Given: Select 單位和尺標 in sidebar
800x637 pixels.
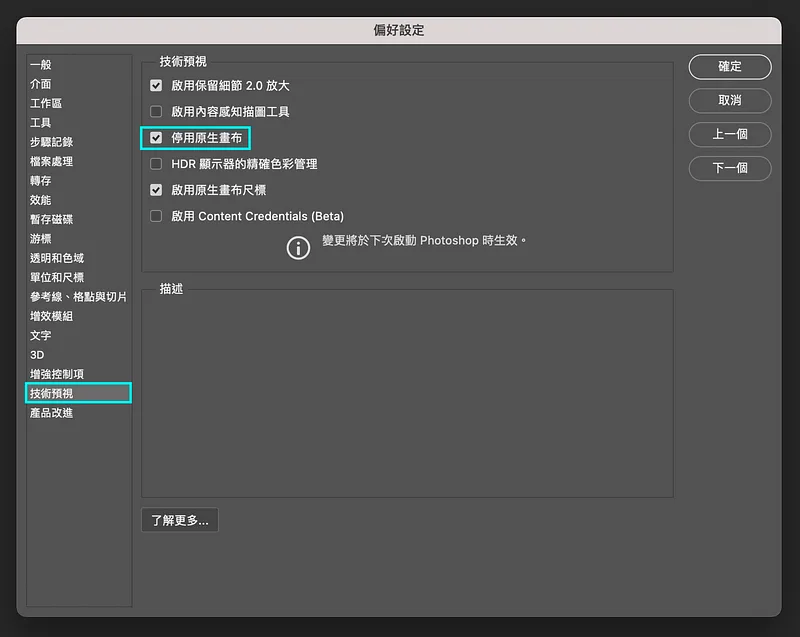Looking at the screenshot, I should coord(79,277).
